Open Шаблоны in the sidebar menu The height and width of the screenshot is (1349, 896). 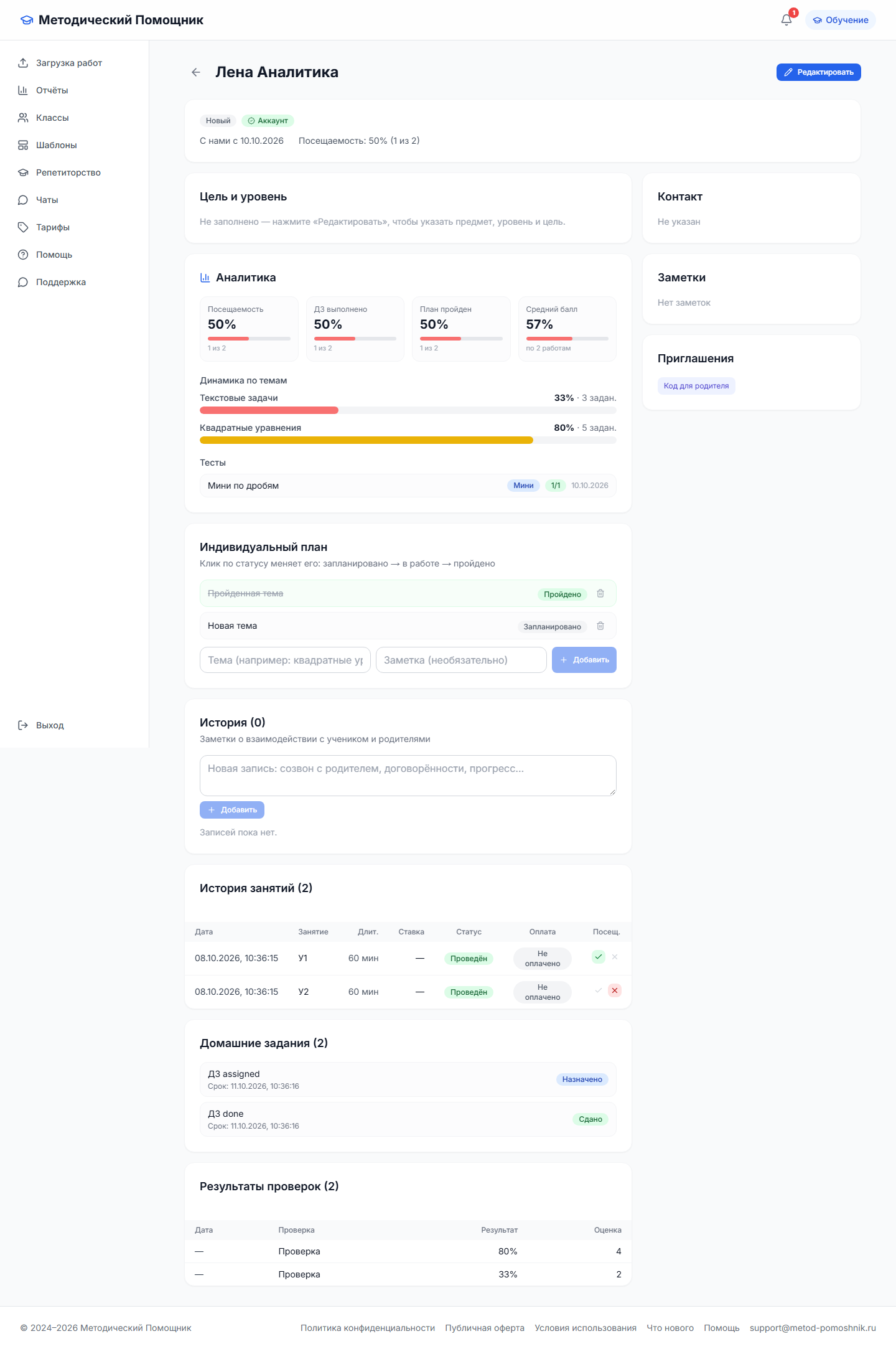[x=75, y=145]
